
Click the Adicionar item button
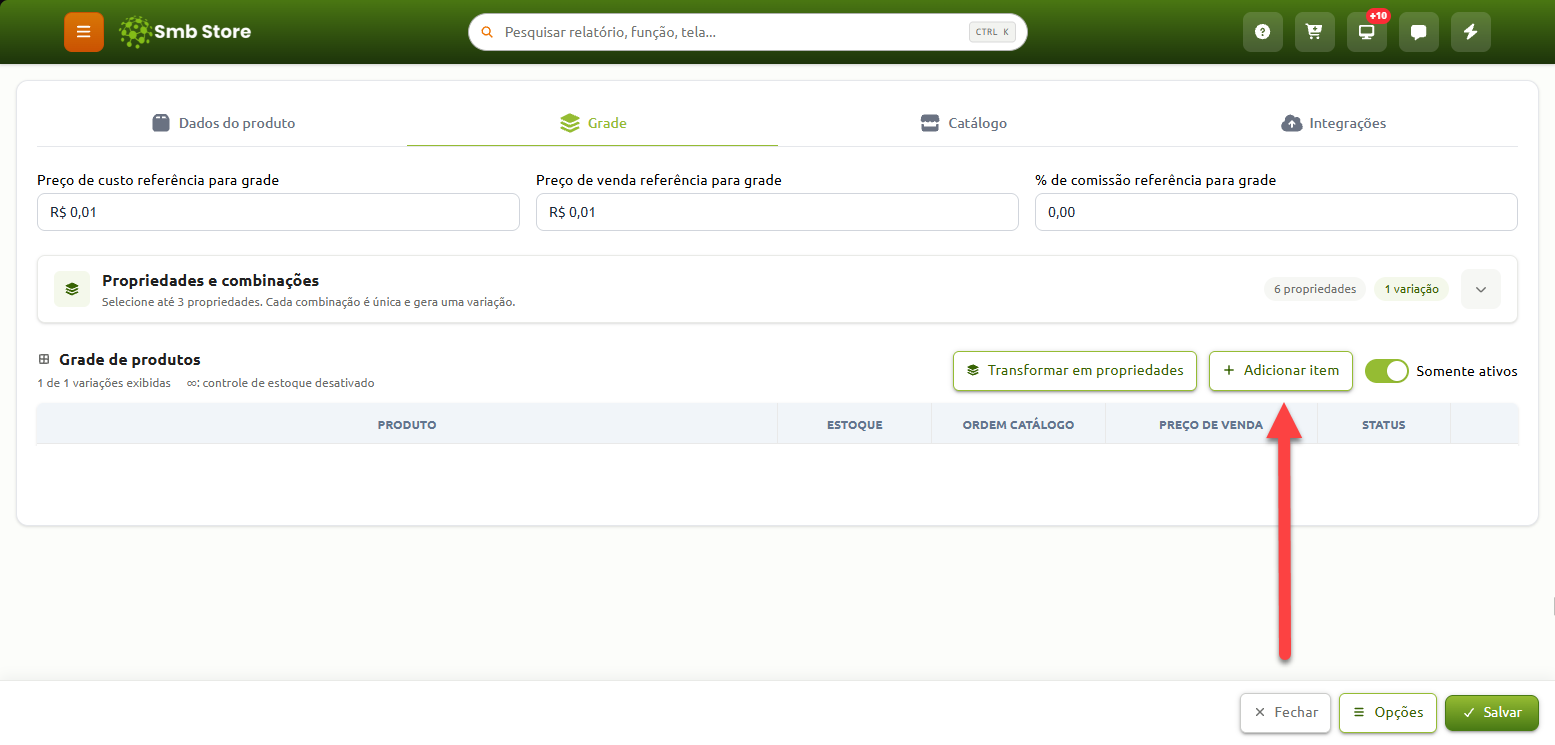click(1281, 370)
